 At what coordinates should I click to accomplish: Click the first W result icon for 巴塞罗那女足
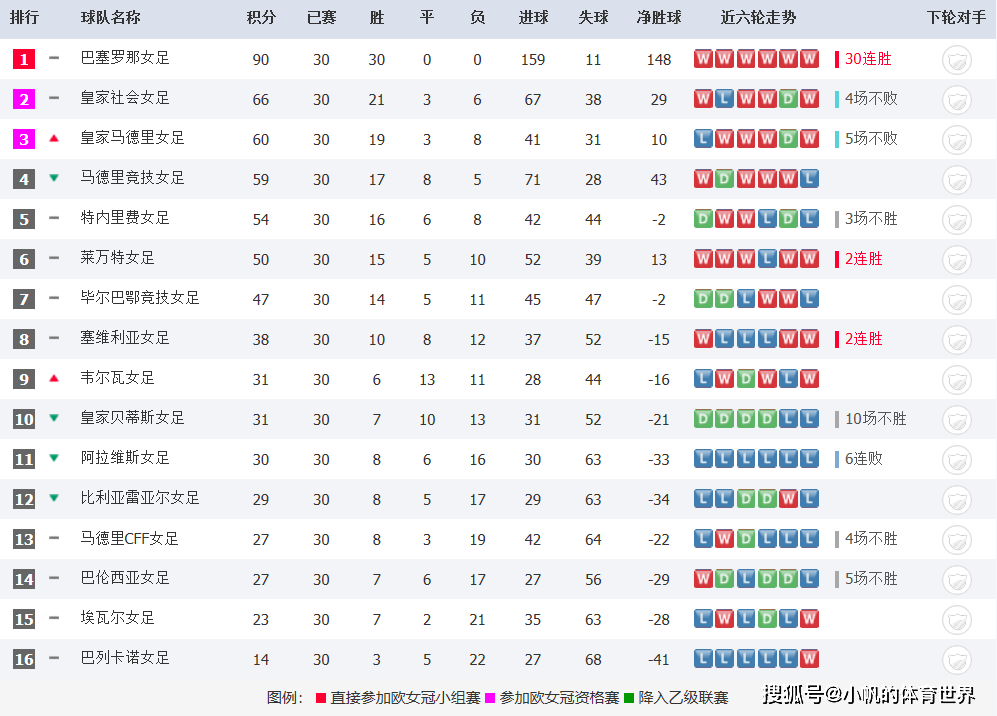703,59
